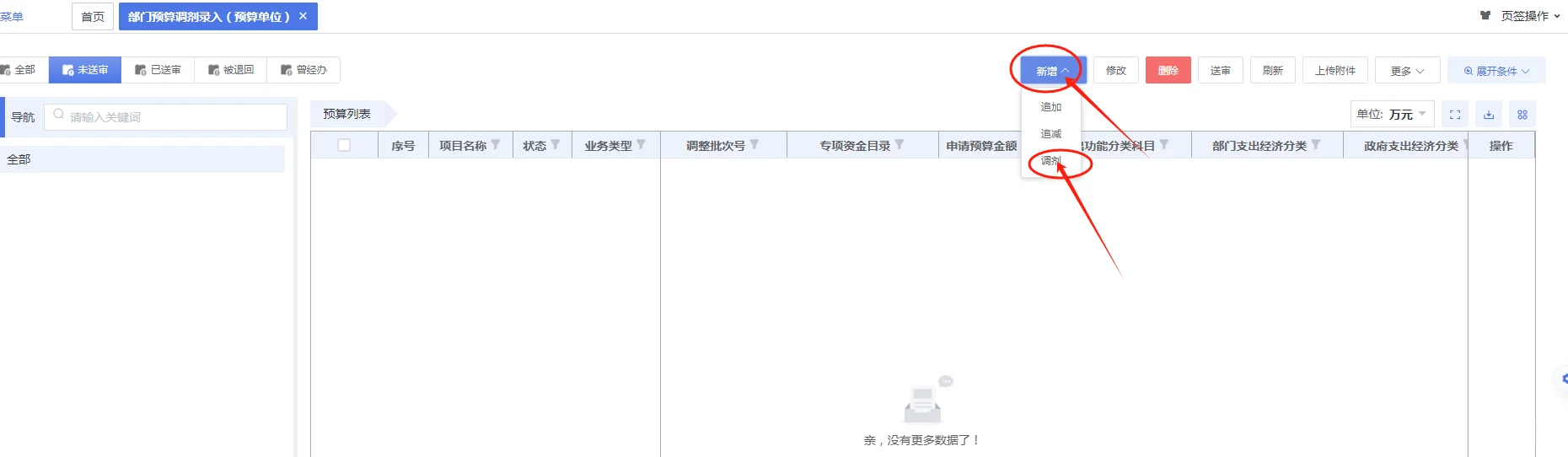Tick the select-all checkbox in table header
Screen dimensions: 1568x457
pos(344,145)
